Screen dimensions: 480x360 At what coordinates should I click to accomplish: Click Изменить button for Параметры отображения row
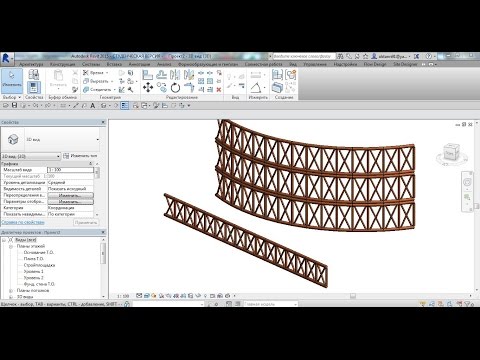[x=70, y=202]
